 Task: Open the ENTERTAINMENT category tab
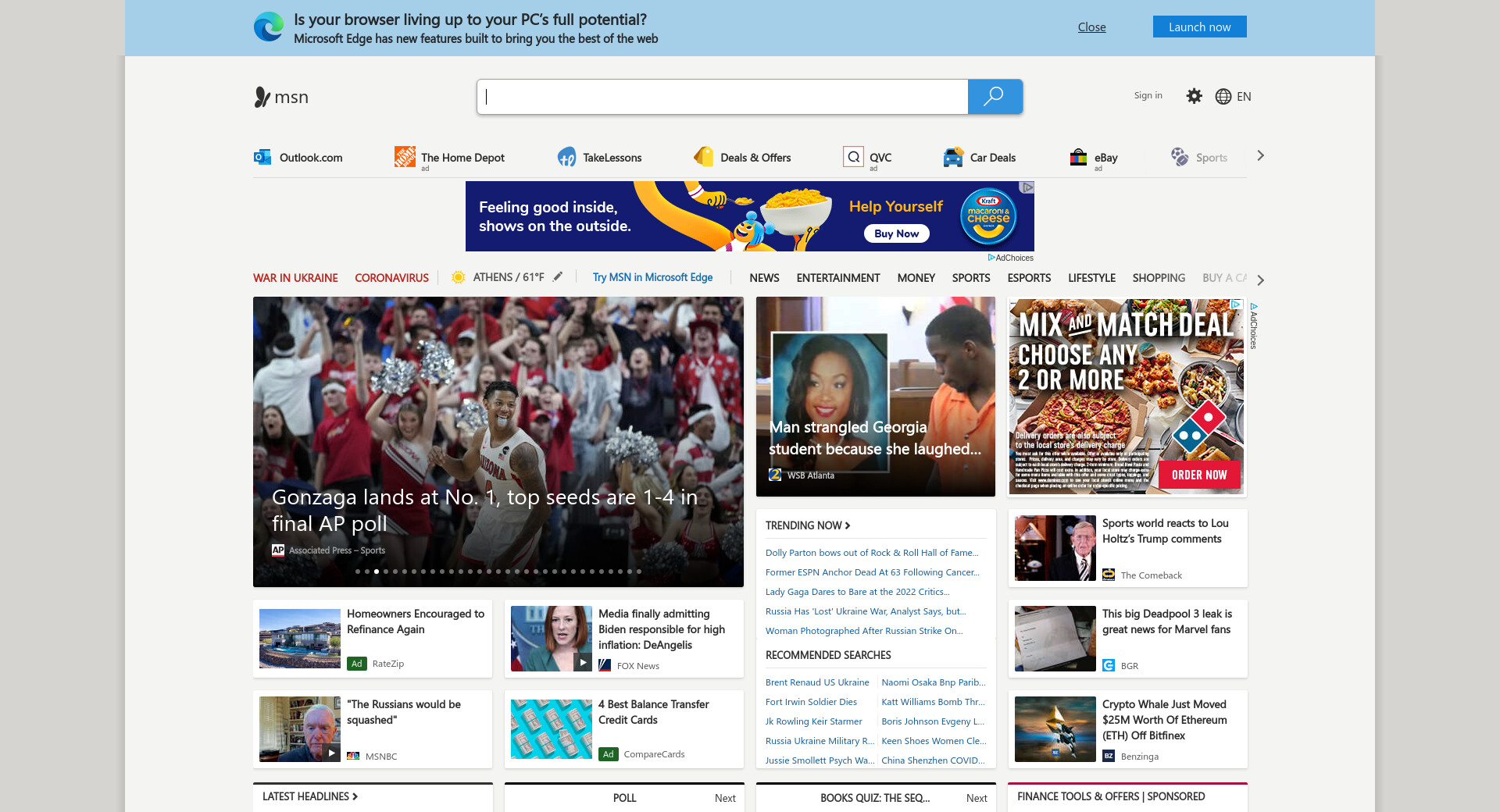point(838,278)
